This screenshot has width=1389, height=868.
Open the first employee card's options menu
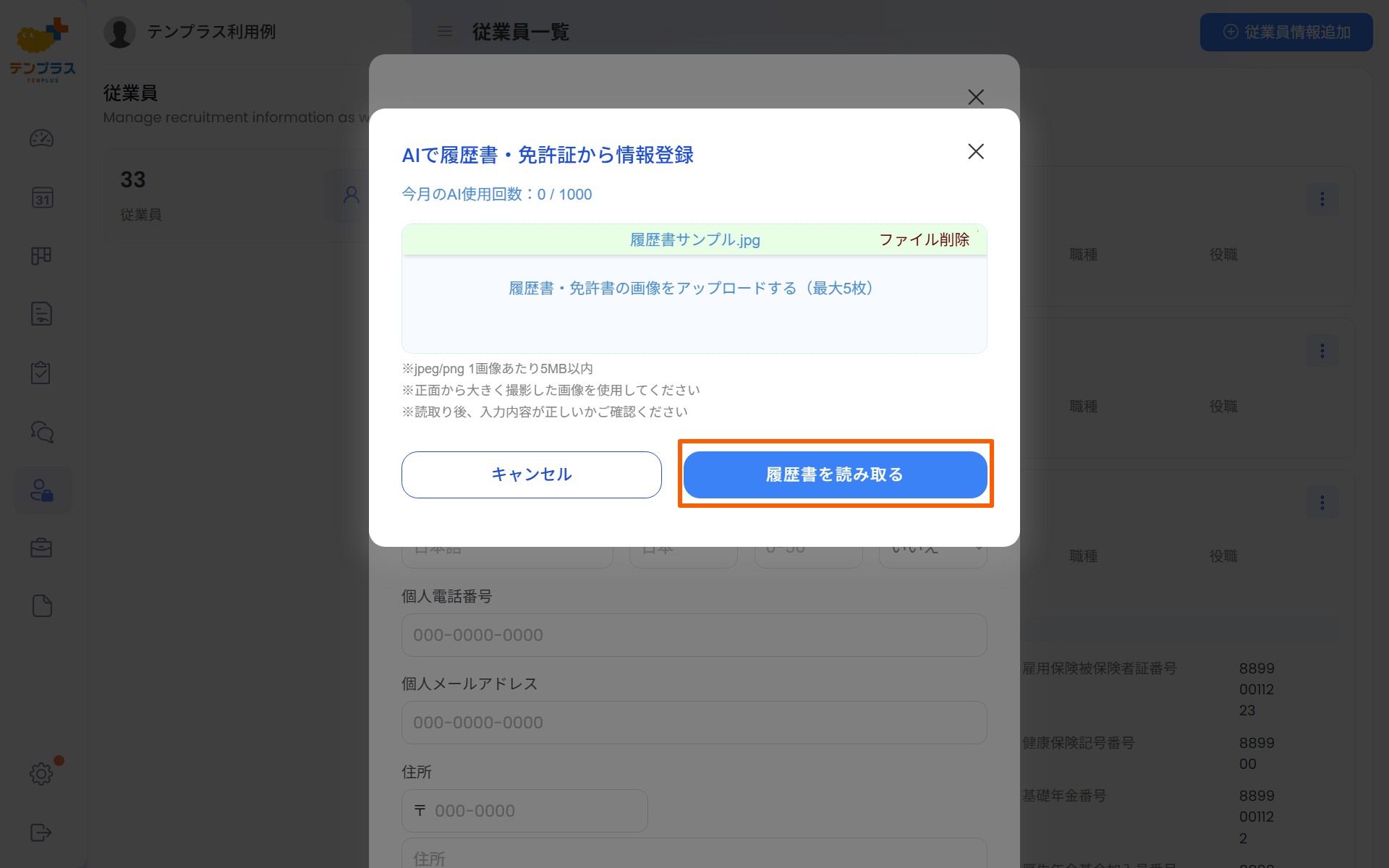click(1322, 199)
